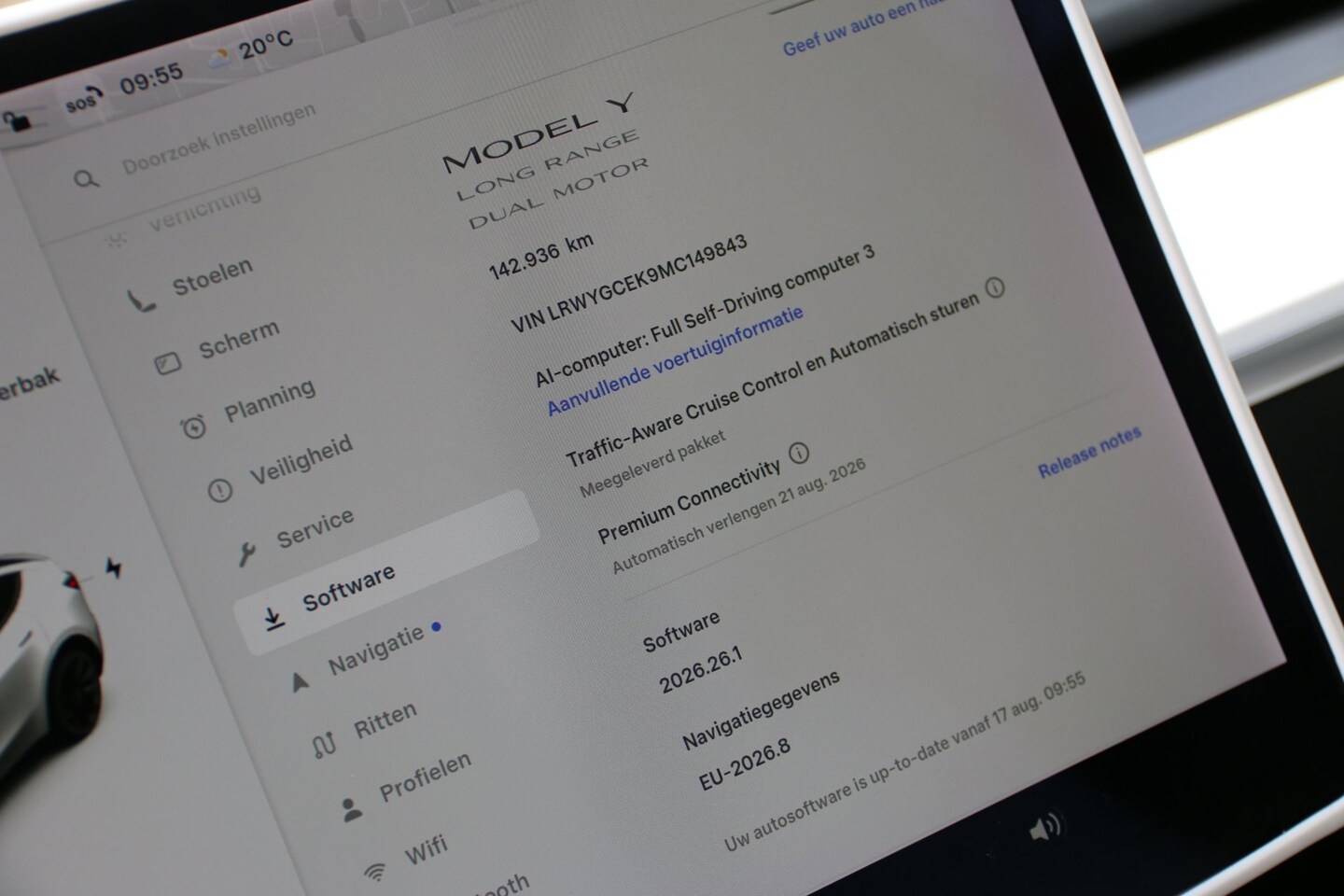Image resolution: width=1344 pixels, height=896 pixels.
Task: Select the Planning clock icon
Action: tap(193, 427)
